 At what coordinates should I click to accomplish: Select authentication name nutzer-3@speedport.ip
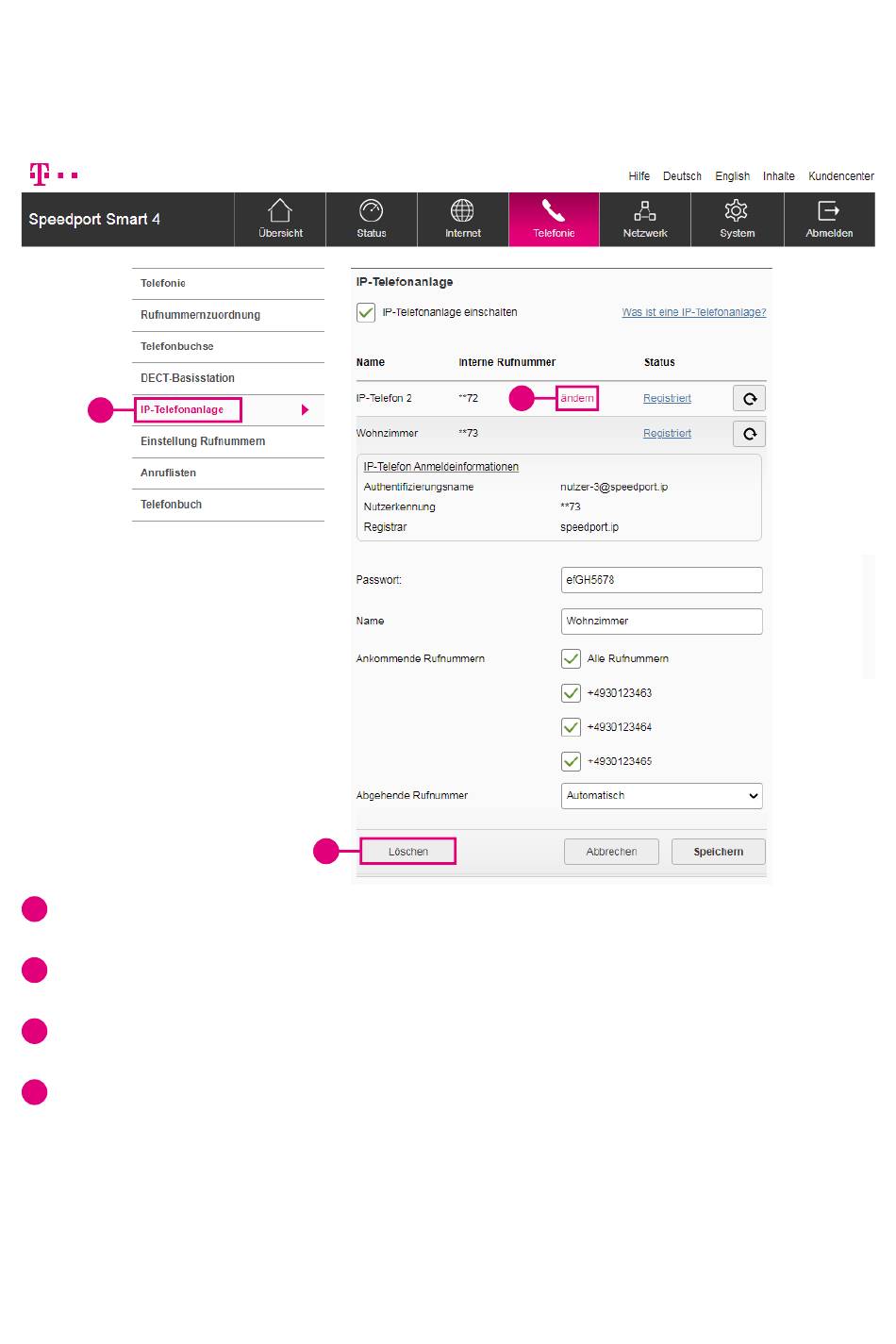[614, 487]
